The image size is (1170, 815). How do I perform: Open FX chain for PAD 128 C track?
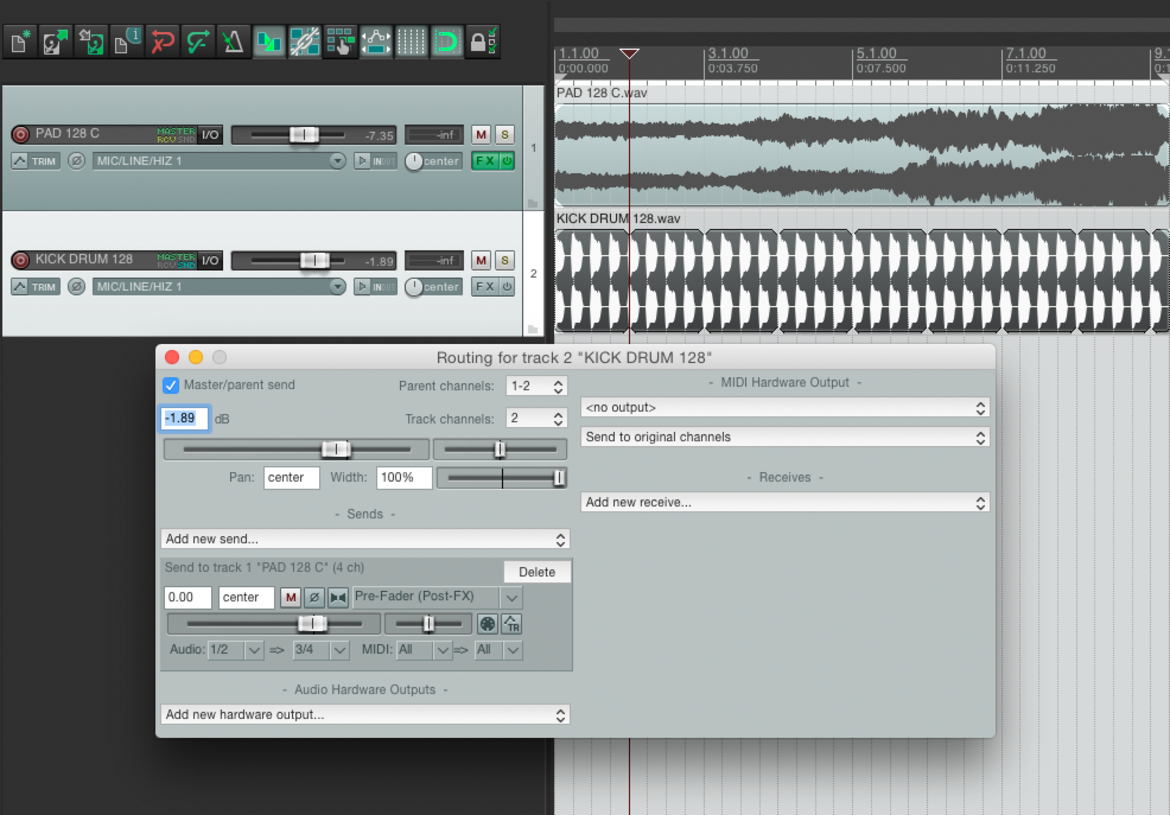[x=485, y=161]
